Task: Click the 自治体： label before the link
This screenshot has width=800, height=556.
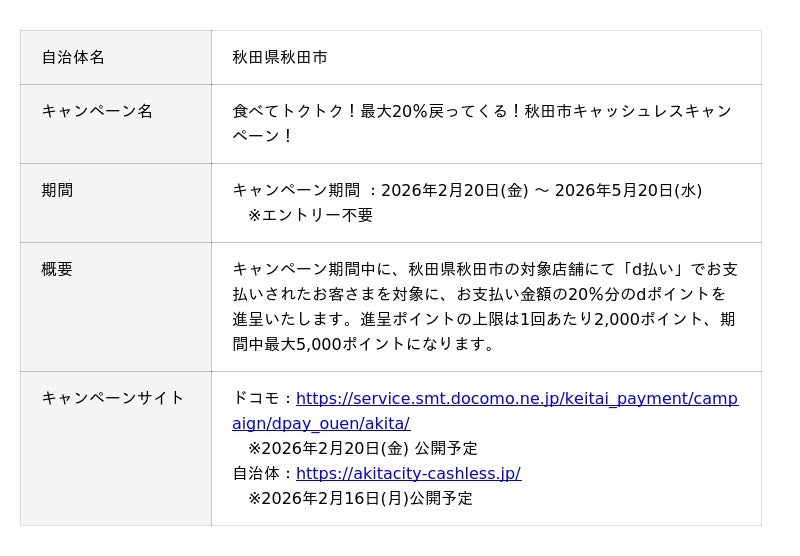Action: pos(263,474)
